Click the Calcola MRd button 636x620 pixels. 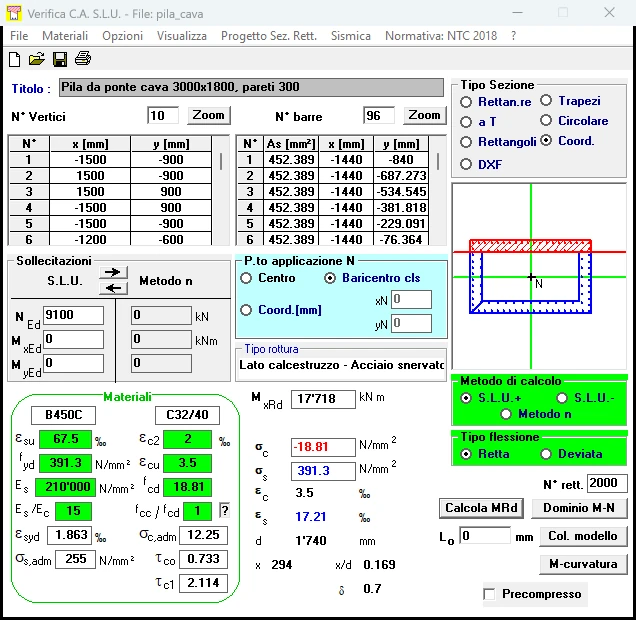coord(481,508)
